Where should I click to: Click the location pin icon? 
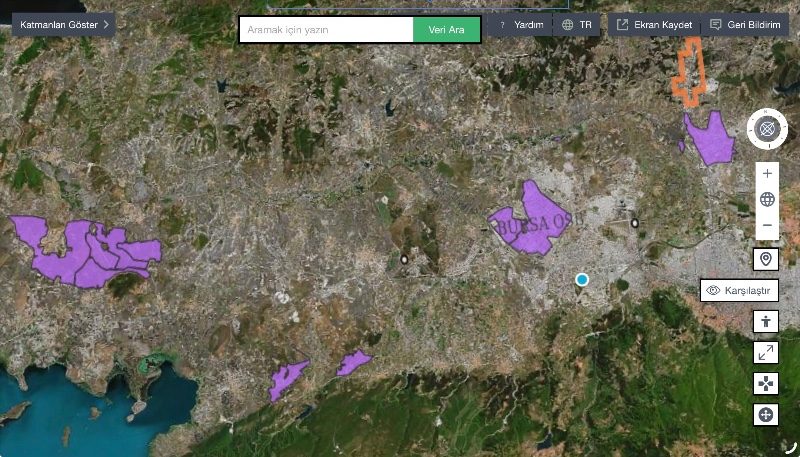click(x=766, y=260)
